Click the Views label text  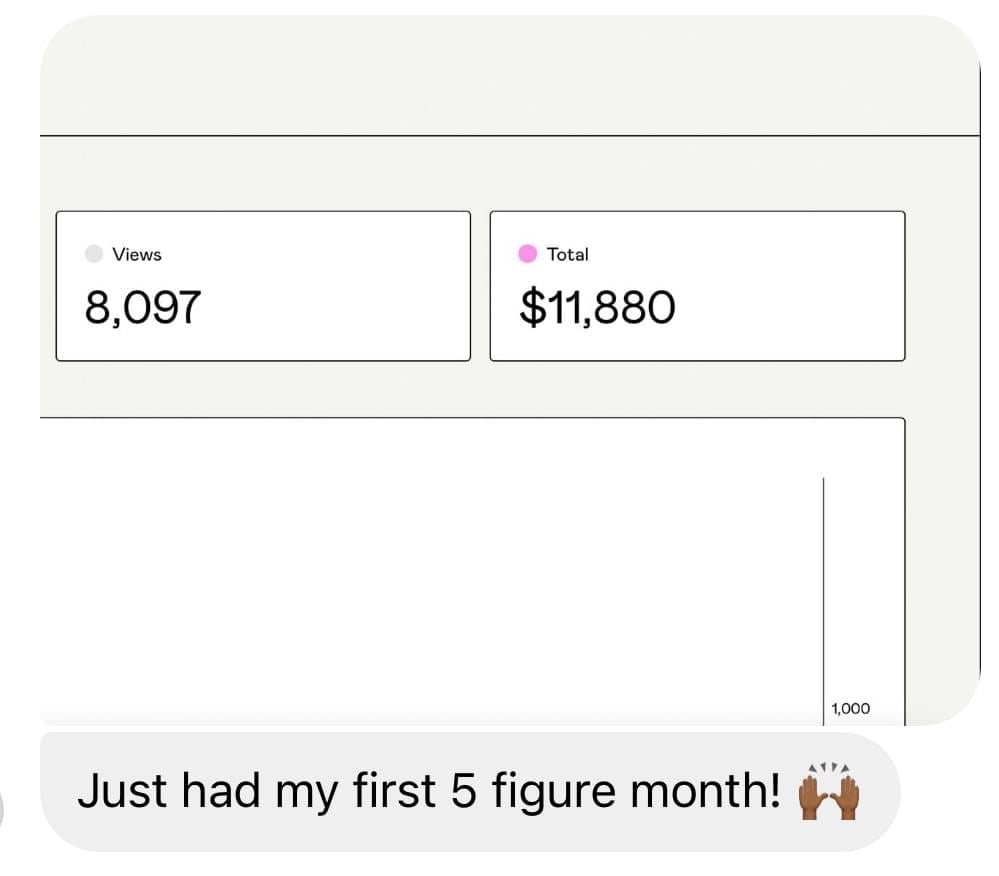coord(137,254)
